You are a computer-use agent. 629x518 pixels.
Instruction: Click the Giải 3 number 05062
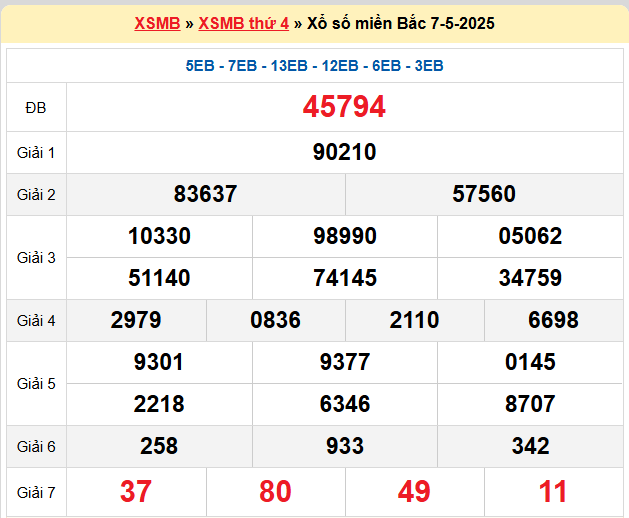[x=530, y=236]
